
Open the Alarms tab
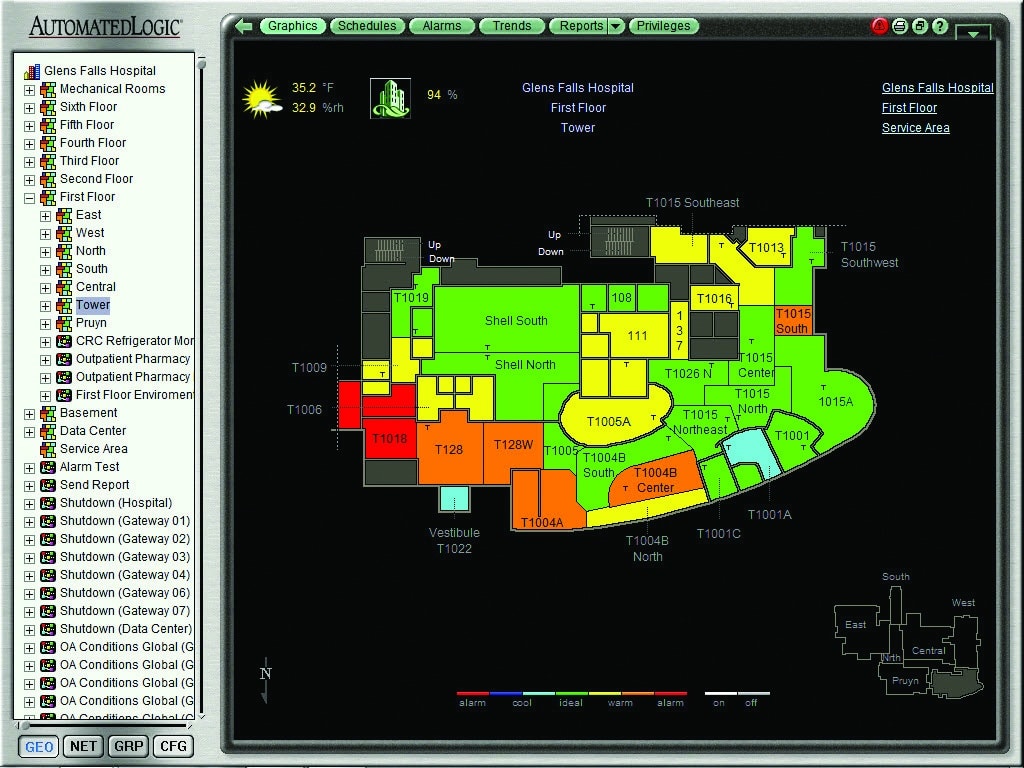441,26
